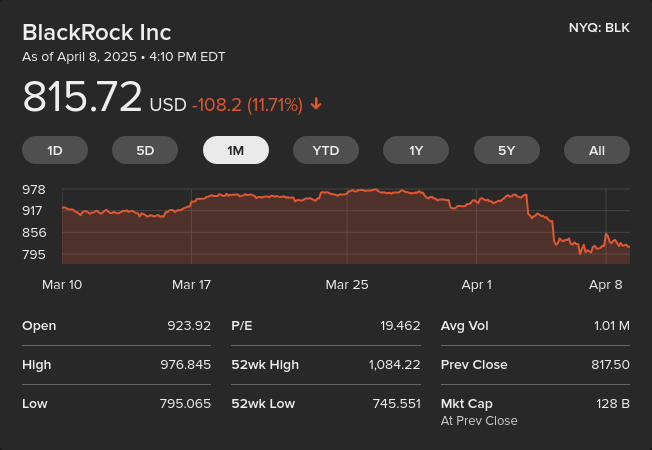Click the Mar 17 axis label

pos(191,284)
